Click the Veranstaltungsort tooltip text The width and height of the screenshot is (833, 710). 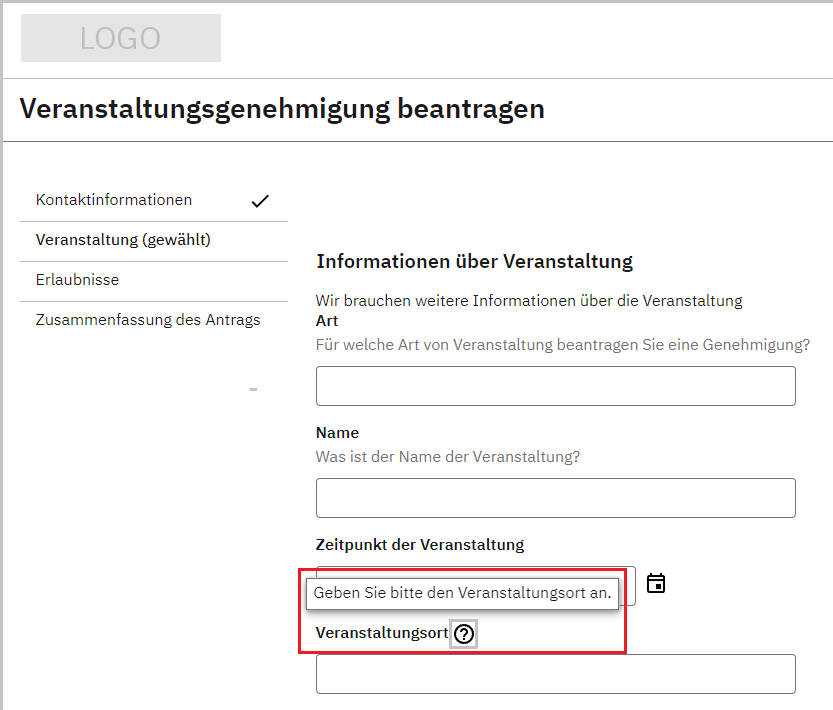point(461,592)
